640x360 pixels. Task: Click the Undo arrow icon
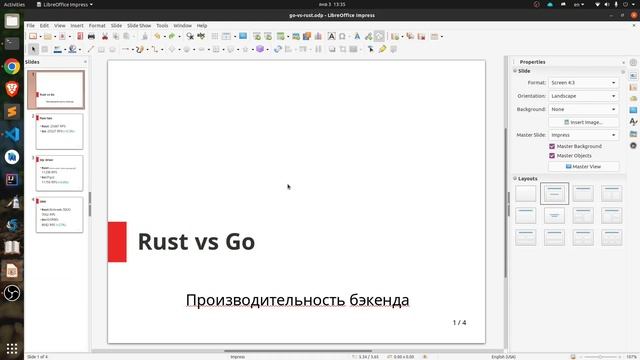click(x=158, y=36)
